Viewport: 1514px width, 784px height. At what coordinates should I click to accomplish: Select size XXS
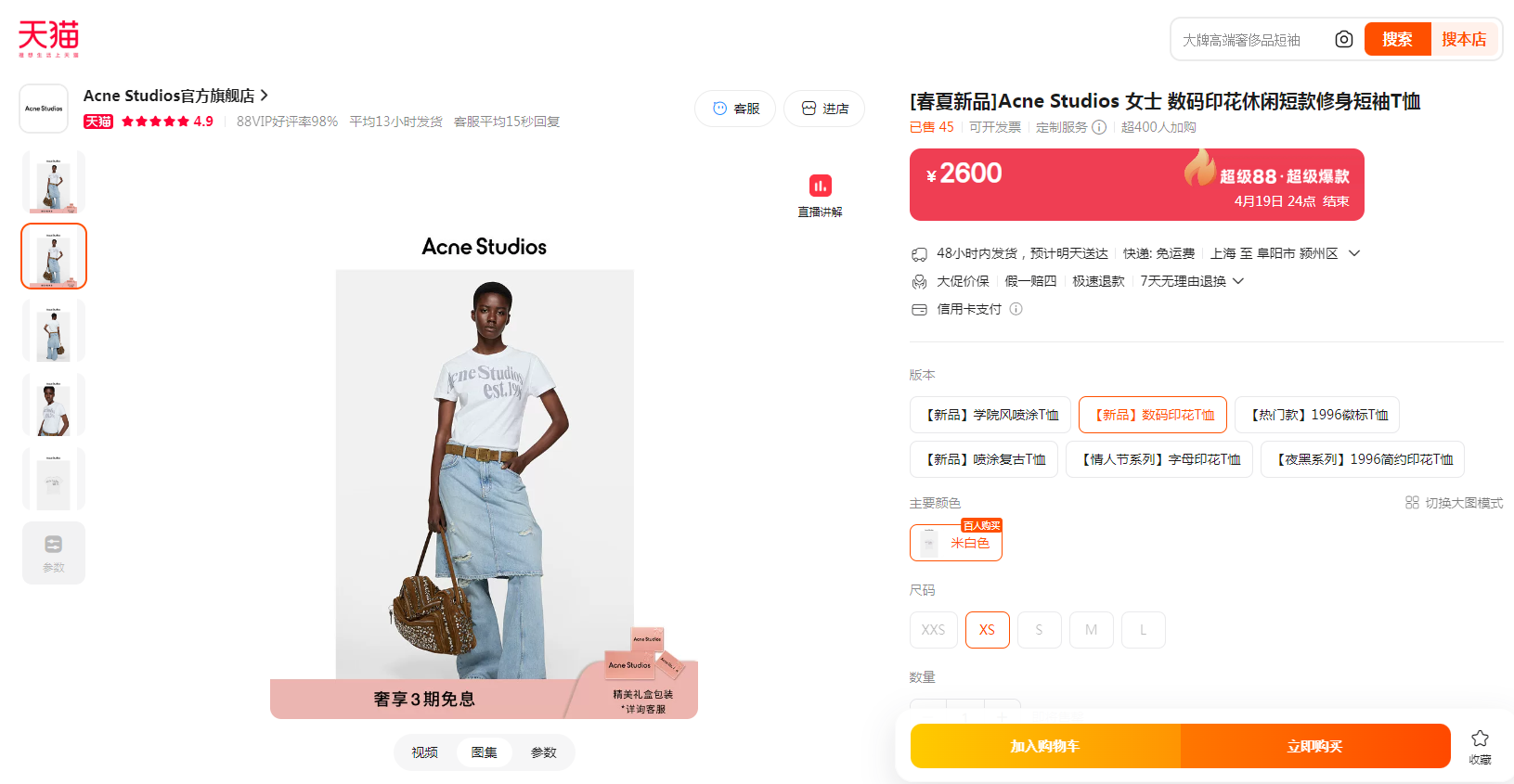pos(933,630)
